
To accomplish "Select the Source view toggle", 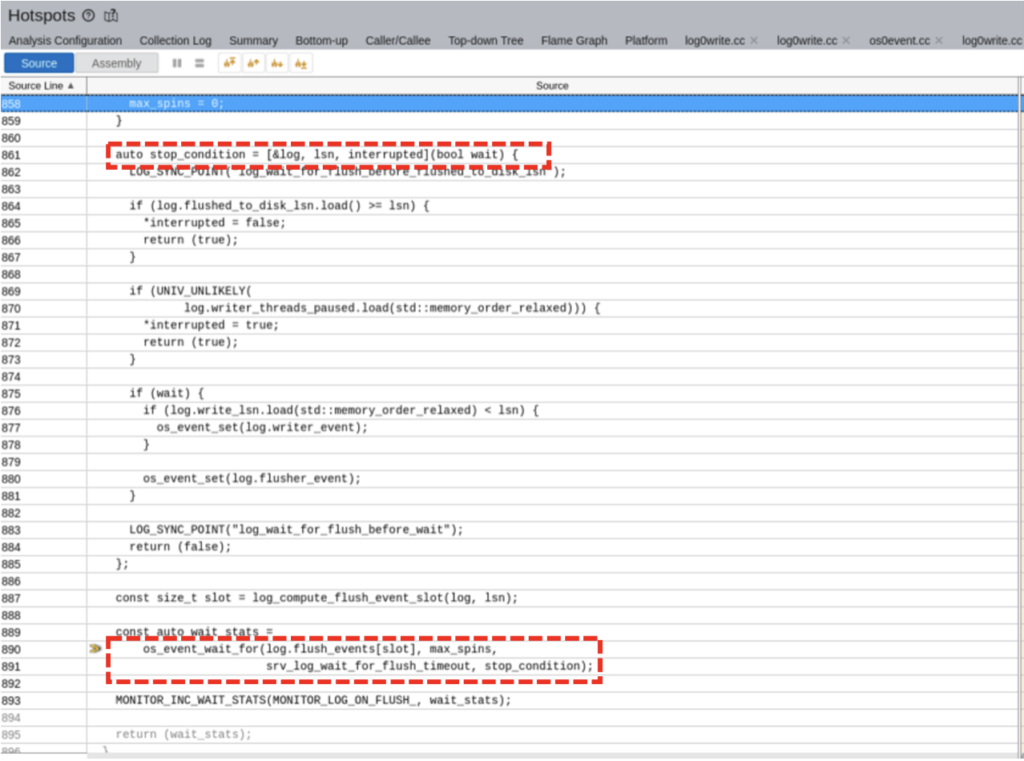I will (38, 62).
